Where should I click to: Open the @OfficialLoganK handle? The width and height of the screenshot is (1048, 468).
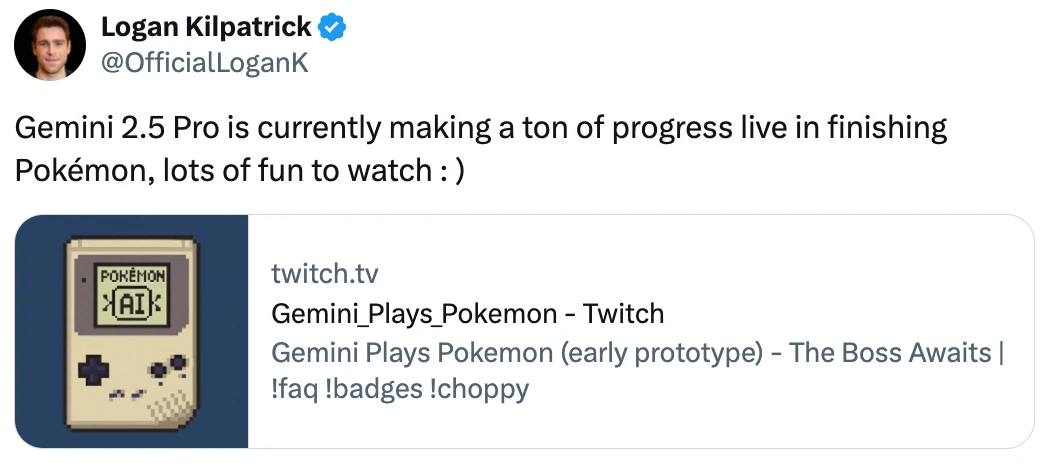(204, 63)
